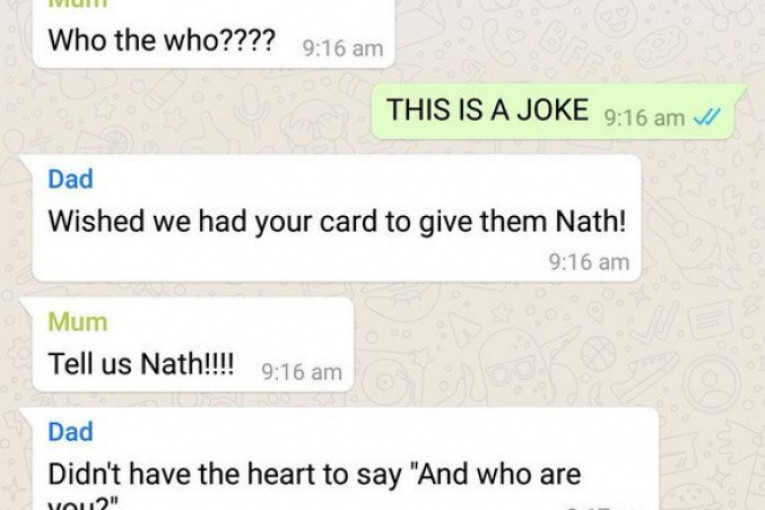Click the 9:16 am timestamp on the joke message
This screenshot has width=765, height=510.
644,118
